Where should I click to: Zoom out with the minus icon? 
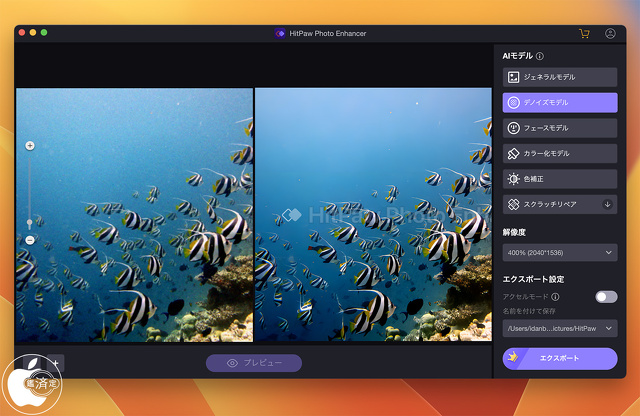(30, 240)
